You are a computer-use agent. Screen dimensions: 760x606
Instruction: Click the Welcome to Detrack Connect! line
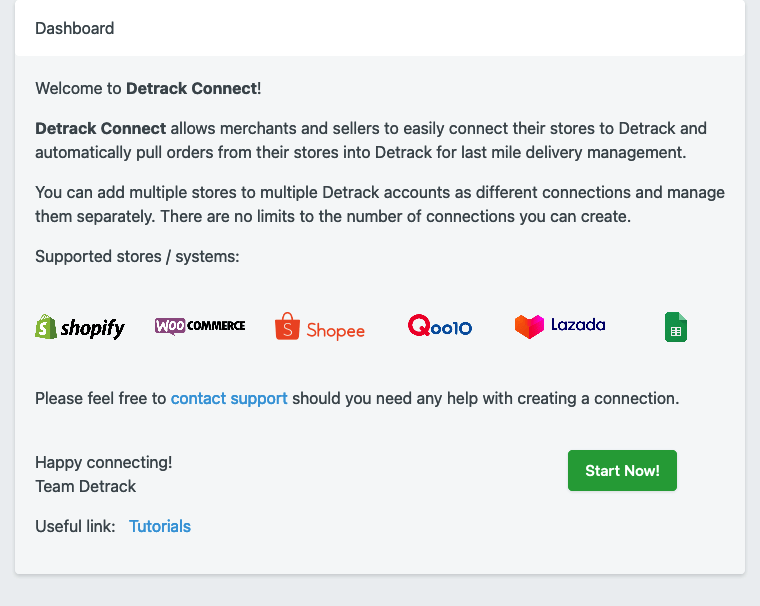(148, 88)
